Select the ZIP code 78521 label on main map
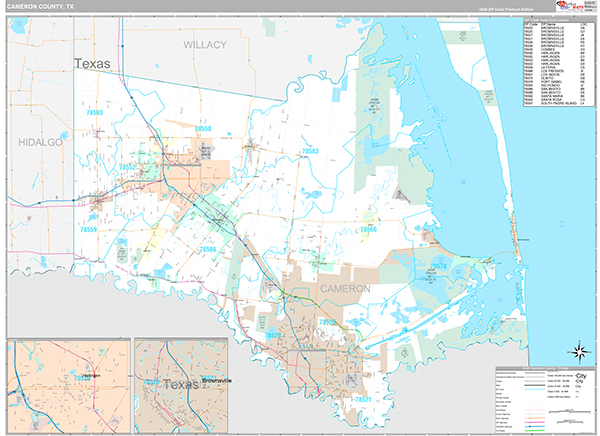 363,399
